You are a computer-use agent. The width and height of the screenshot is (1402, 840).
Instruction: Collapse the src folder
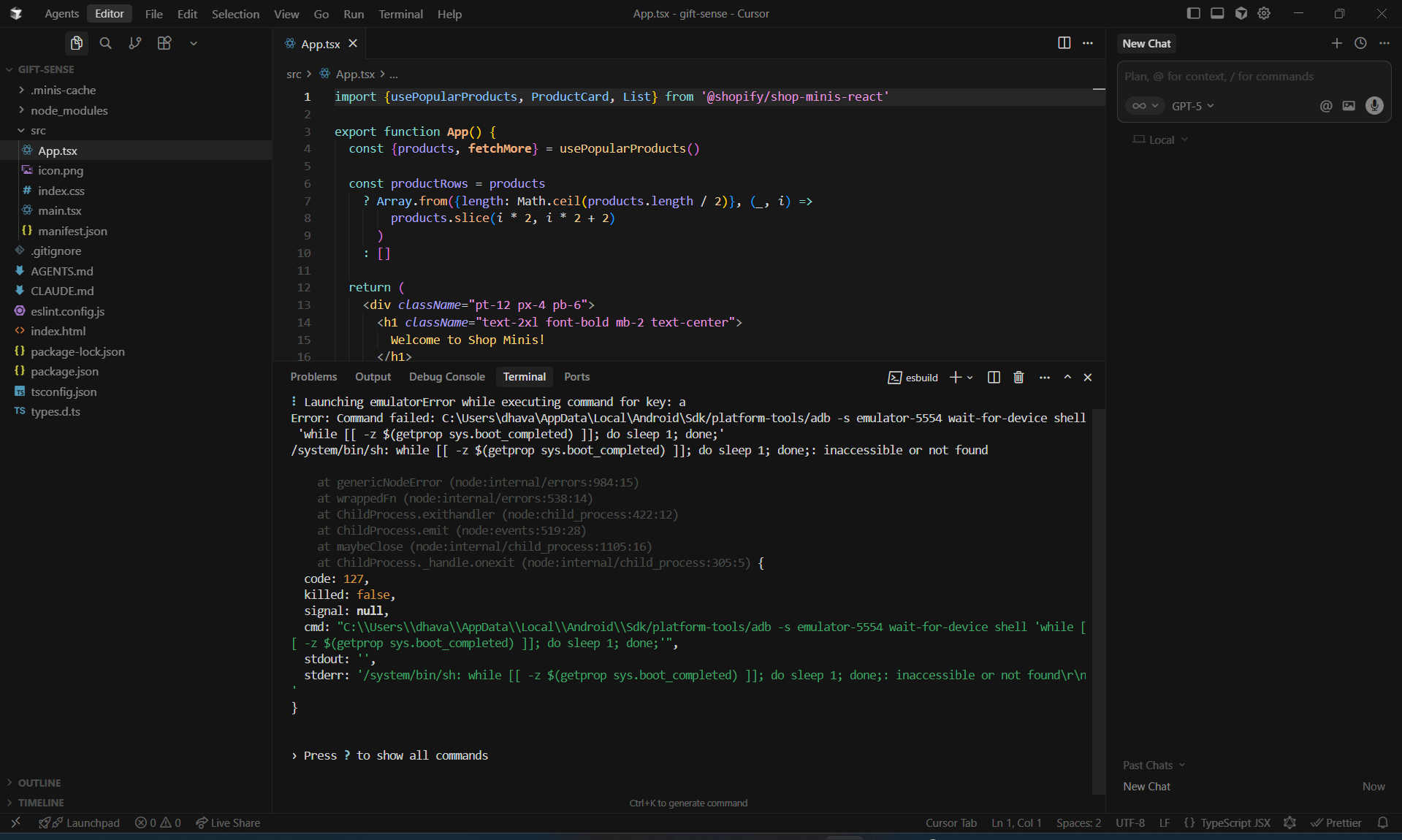[136, 130]
